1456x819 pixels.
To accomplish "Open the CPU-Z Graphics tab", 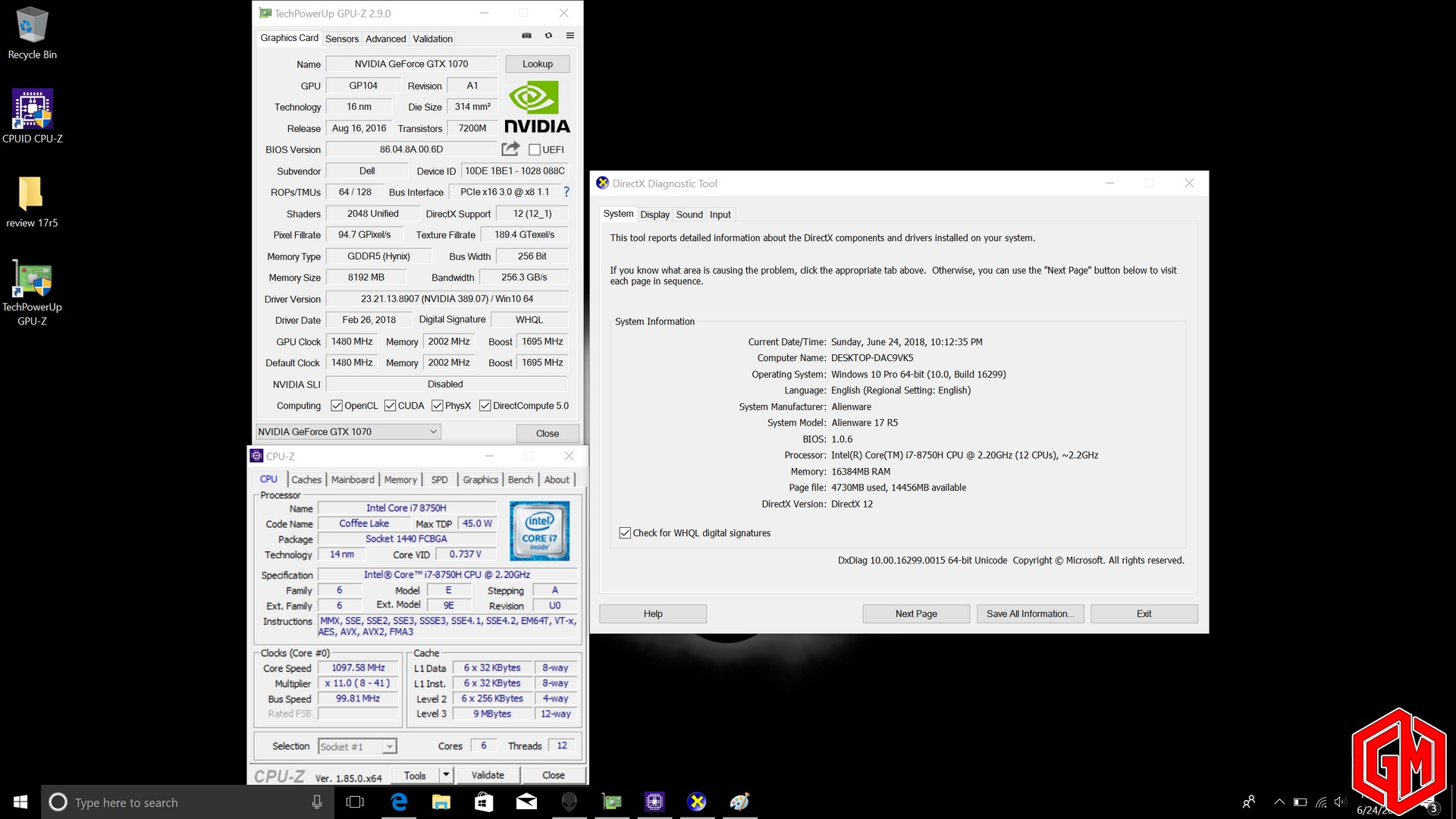I will tap(480, 479).
